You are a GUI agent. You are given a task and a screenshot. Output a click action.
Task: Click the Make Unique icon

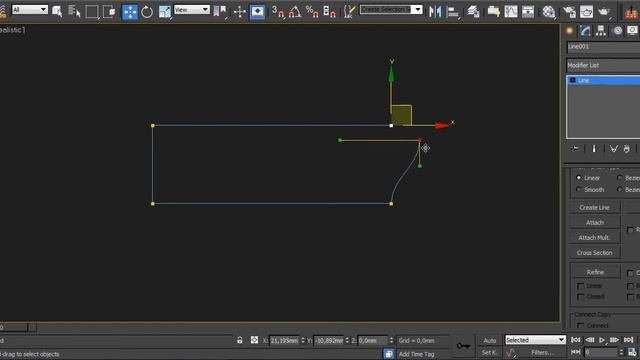pyautogui.click(x=613, y=149)
